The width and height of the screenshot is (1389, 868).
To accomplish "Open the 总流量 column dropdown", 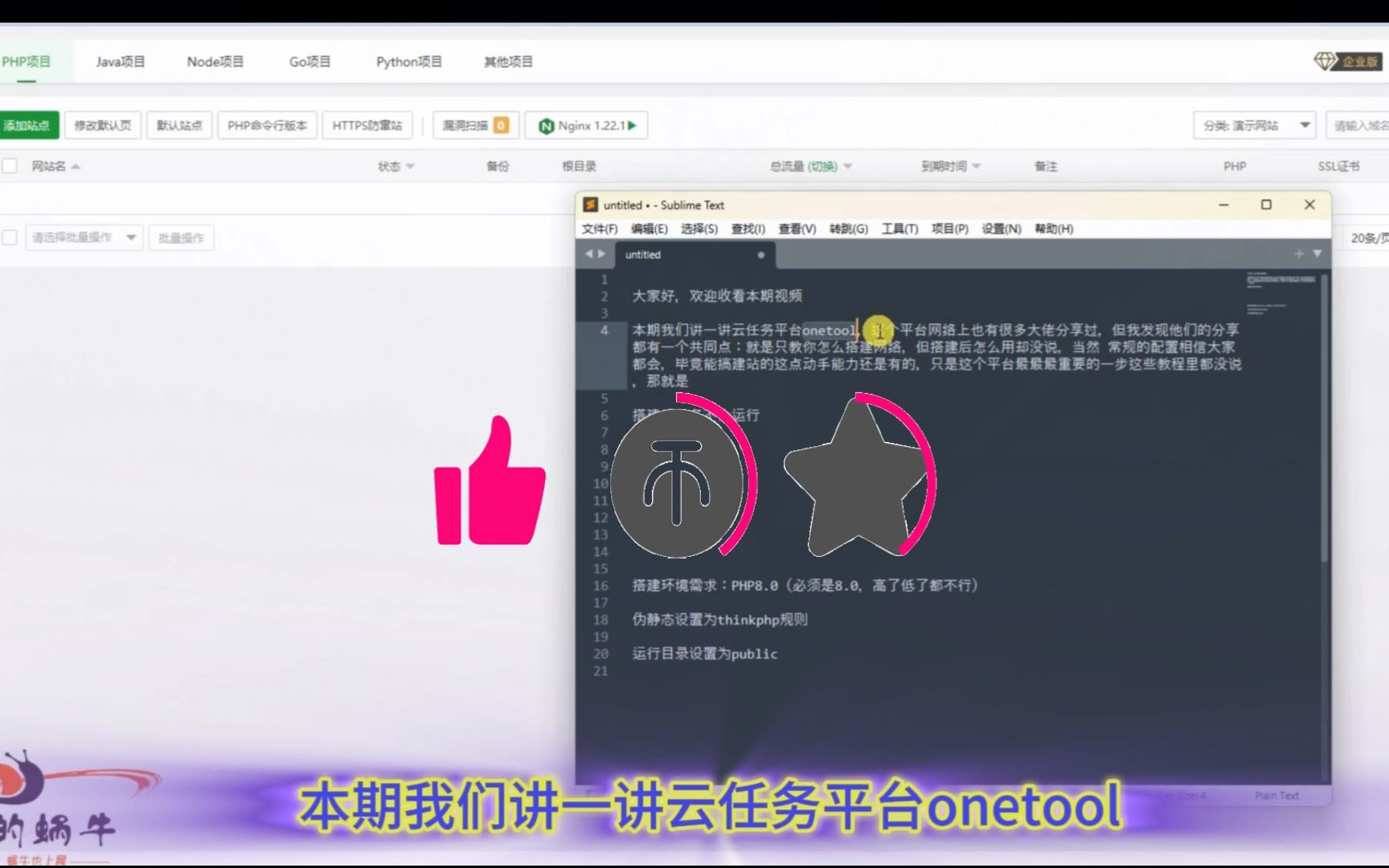I will pos(847,166).
